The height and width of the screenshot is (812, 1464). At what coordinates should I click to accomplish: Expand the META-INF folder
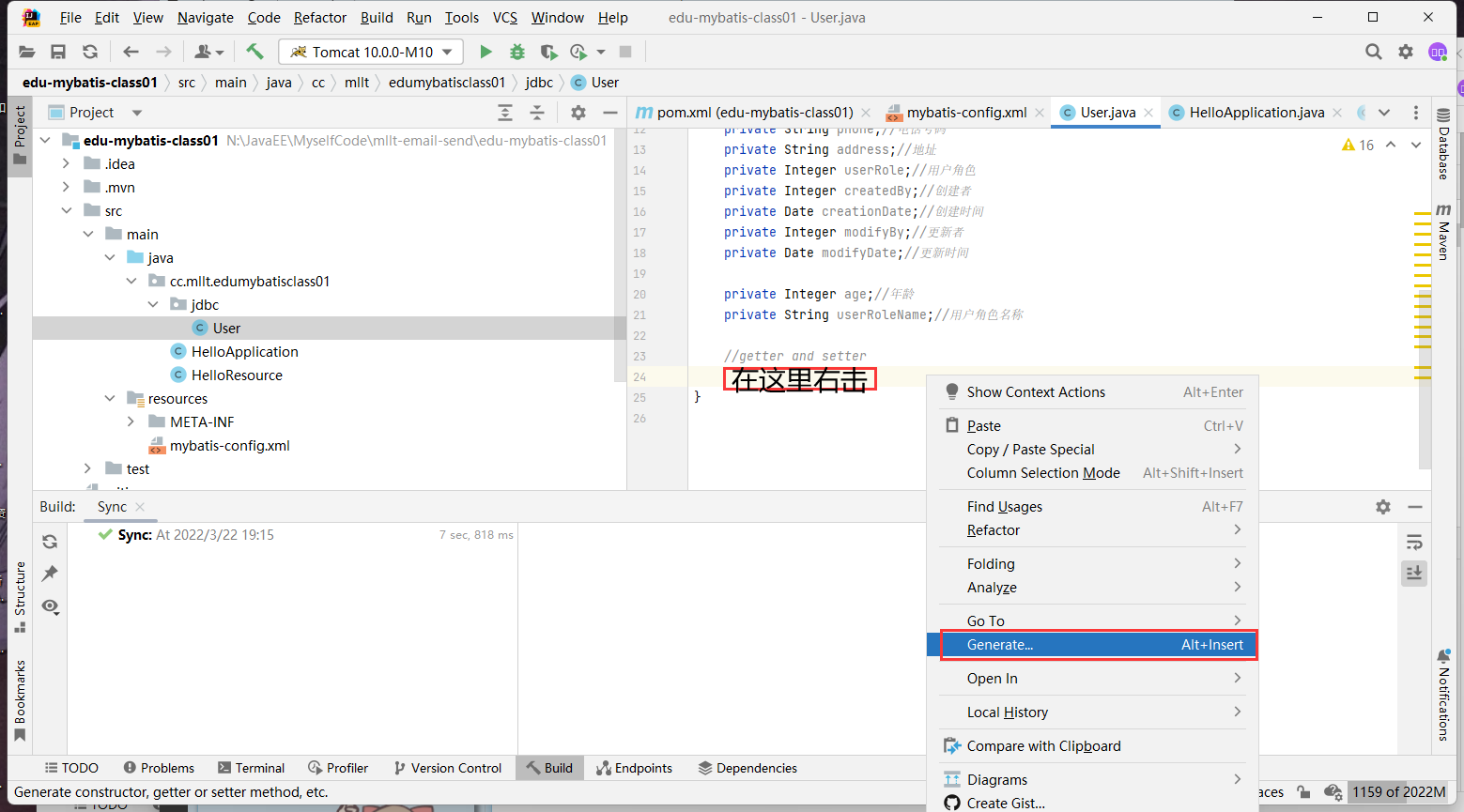[x=131, y=421]
